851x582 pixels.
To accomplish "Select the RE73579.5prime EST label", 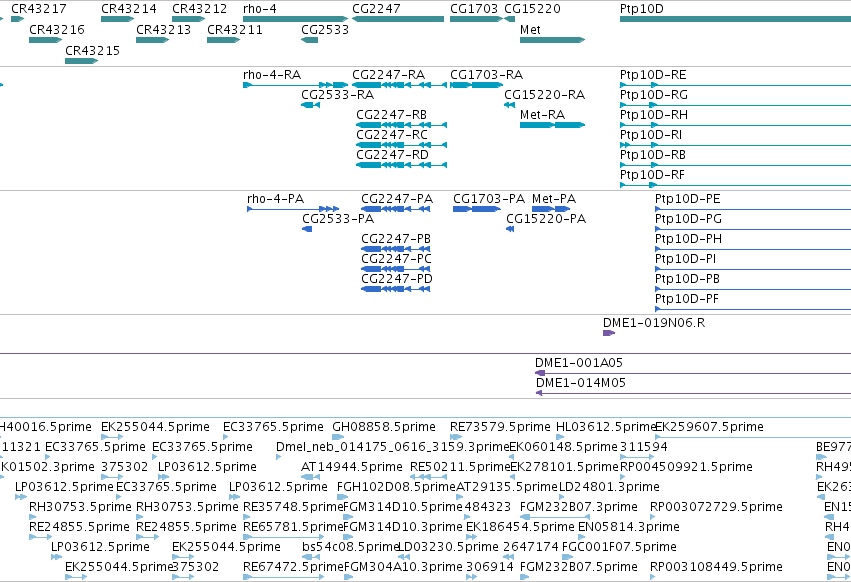I will click(x=500, y=427).
